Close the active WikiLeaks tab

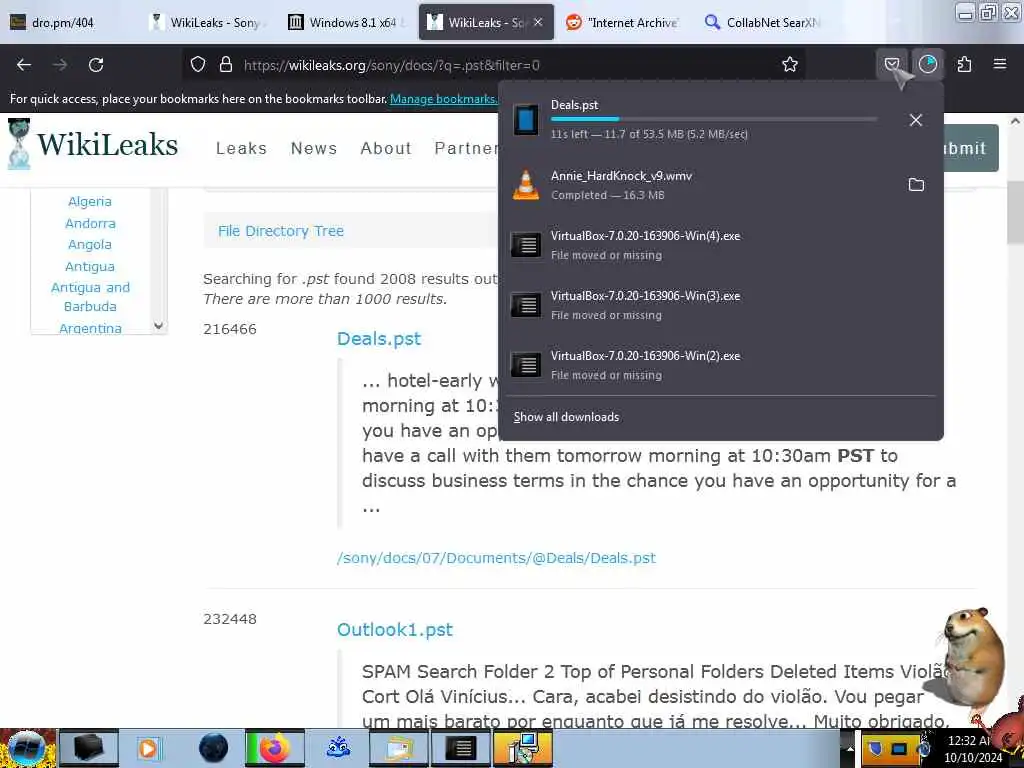[x=538, y=22]
